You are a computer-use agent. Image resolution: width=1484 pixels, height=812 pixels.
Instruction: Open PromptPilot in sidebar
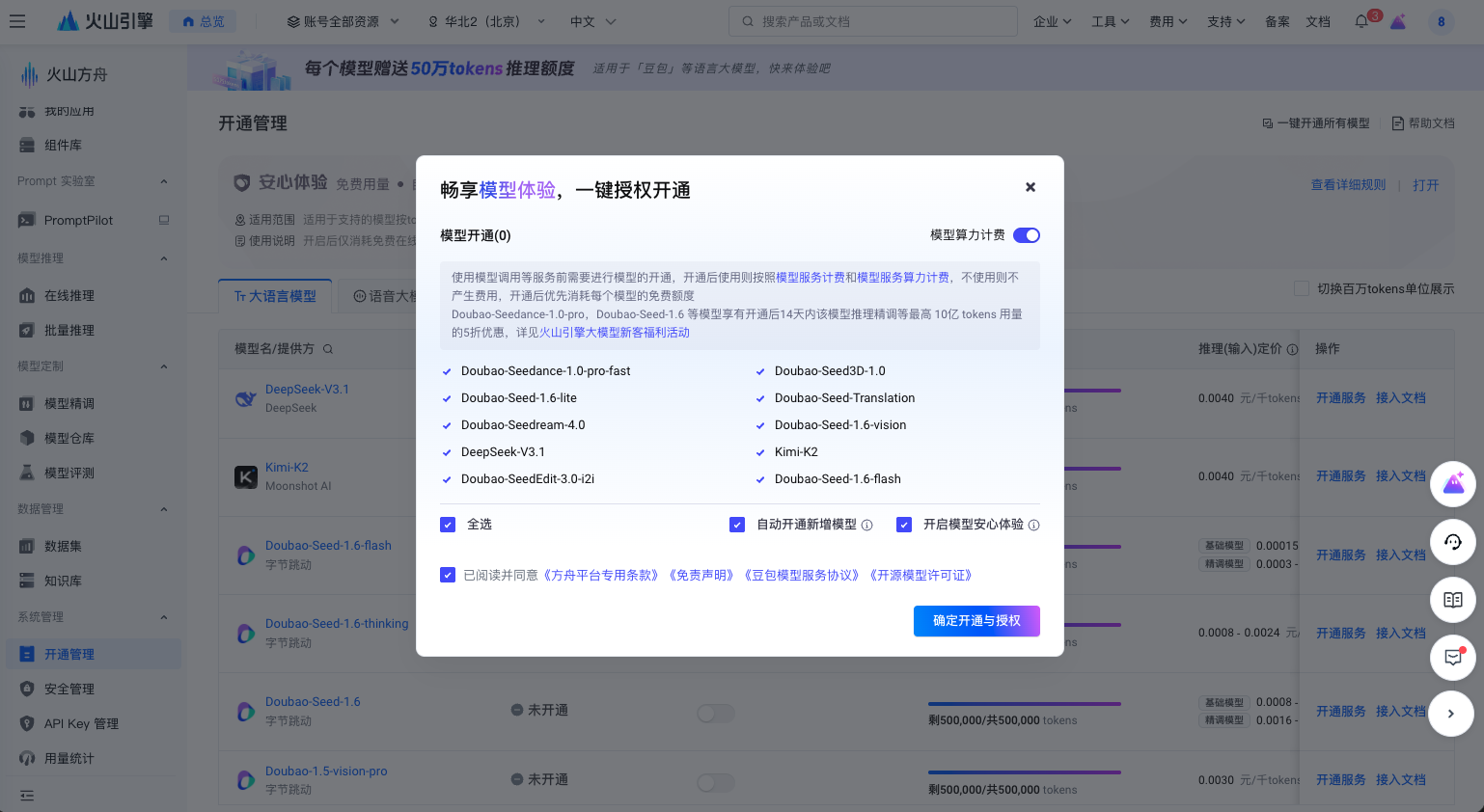pos(78,220)
